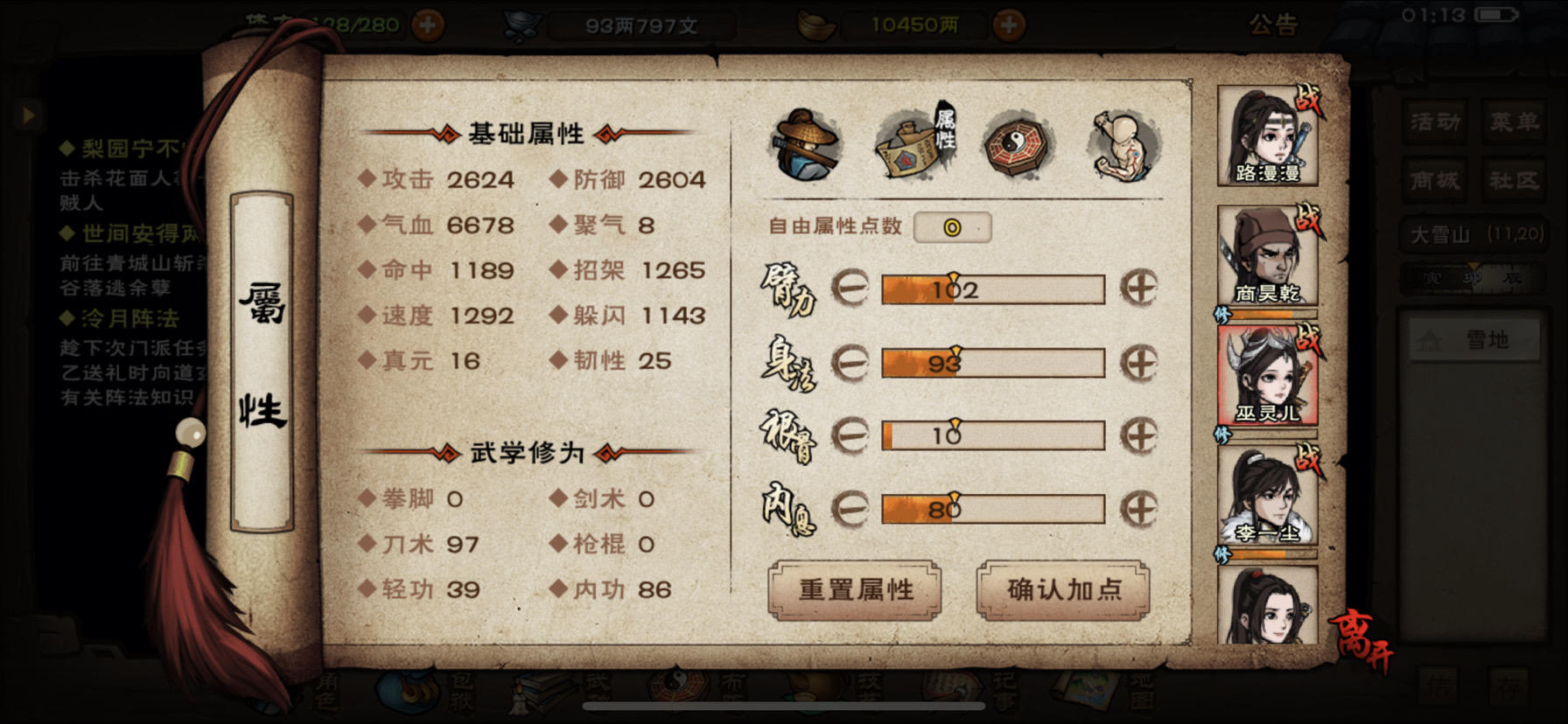Expand the quest panel arrow on the left

pos(28,115)
